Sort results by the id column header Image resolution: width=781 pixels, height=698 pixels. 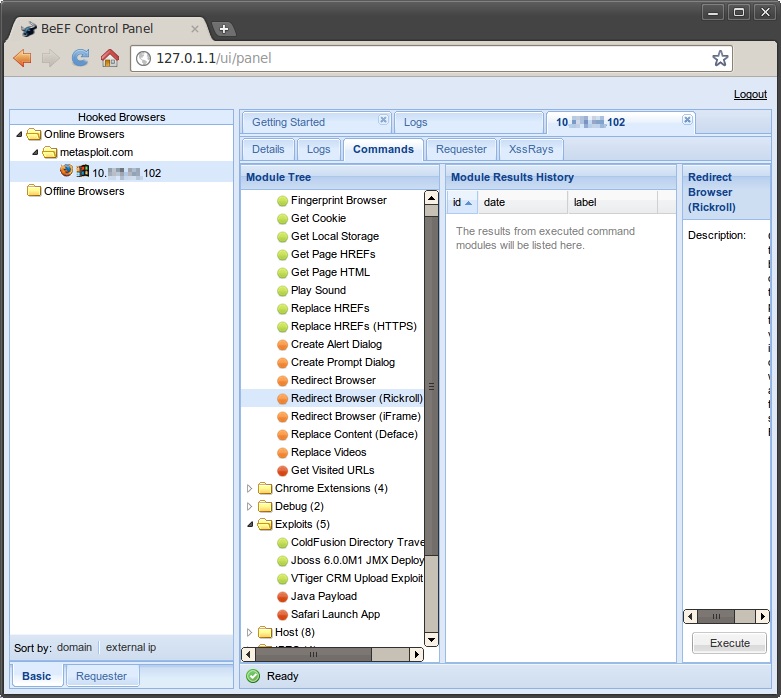point(462,202)
